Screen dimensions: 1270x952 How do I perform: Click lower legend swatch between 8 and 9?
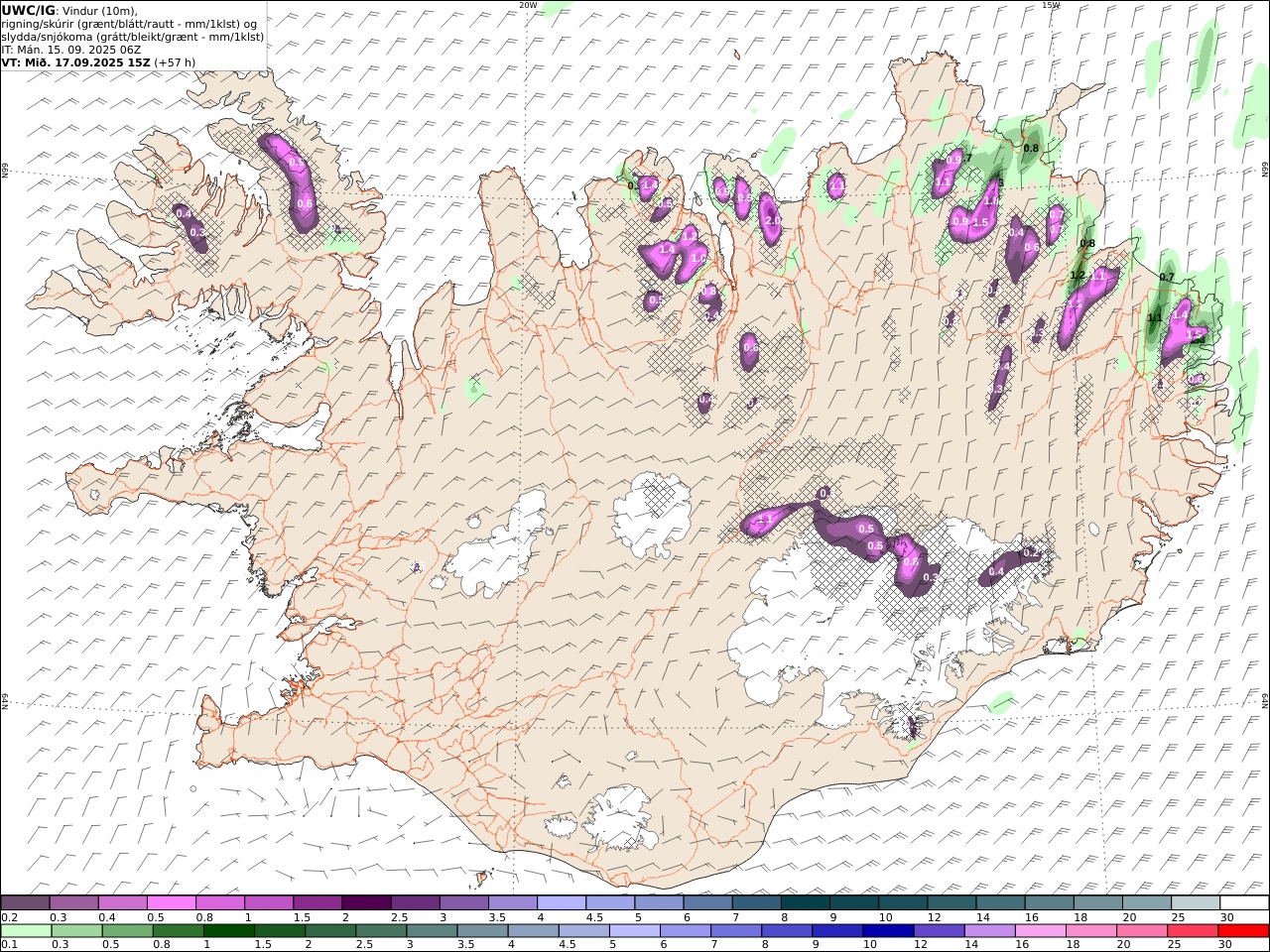click(x=788, y=931)
